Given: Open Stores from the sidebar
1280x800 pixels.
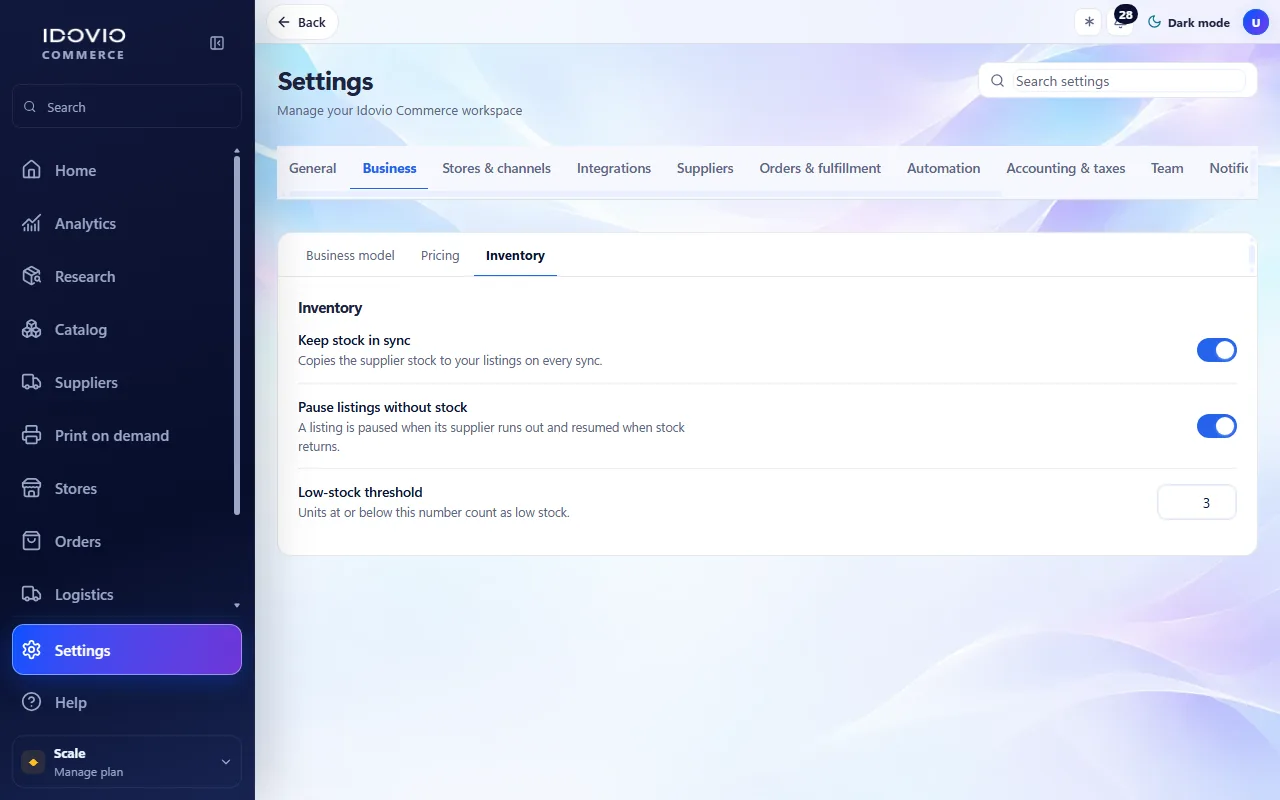Looking at the screenshot, I should 127,488.
